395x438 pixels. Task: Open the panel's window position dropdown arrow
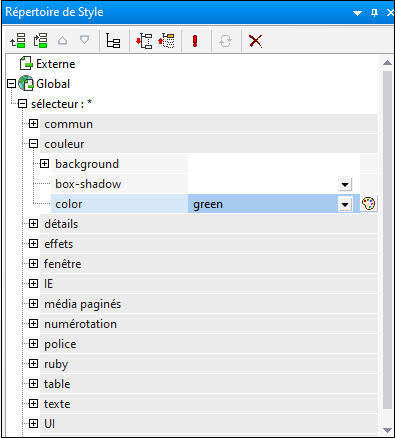coord(357,13)
